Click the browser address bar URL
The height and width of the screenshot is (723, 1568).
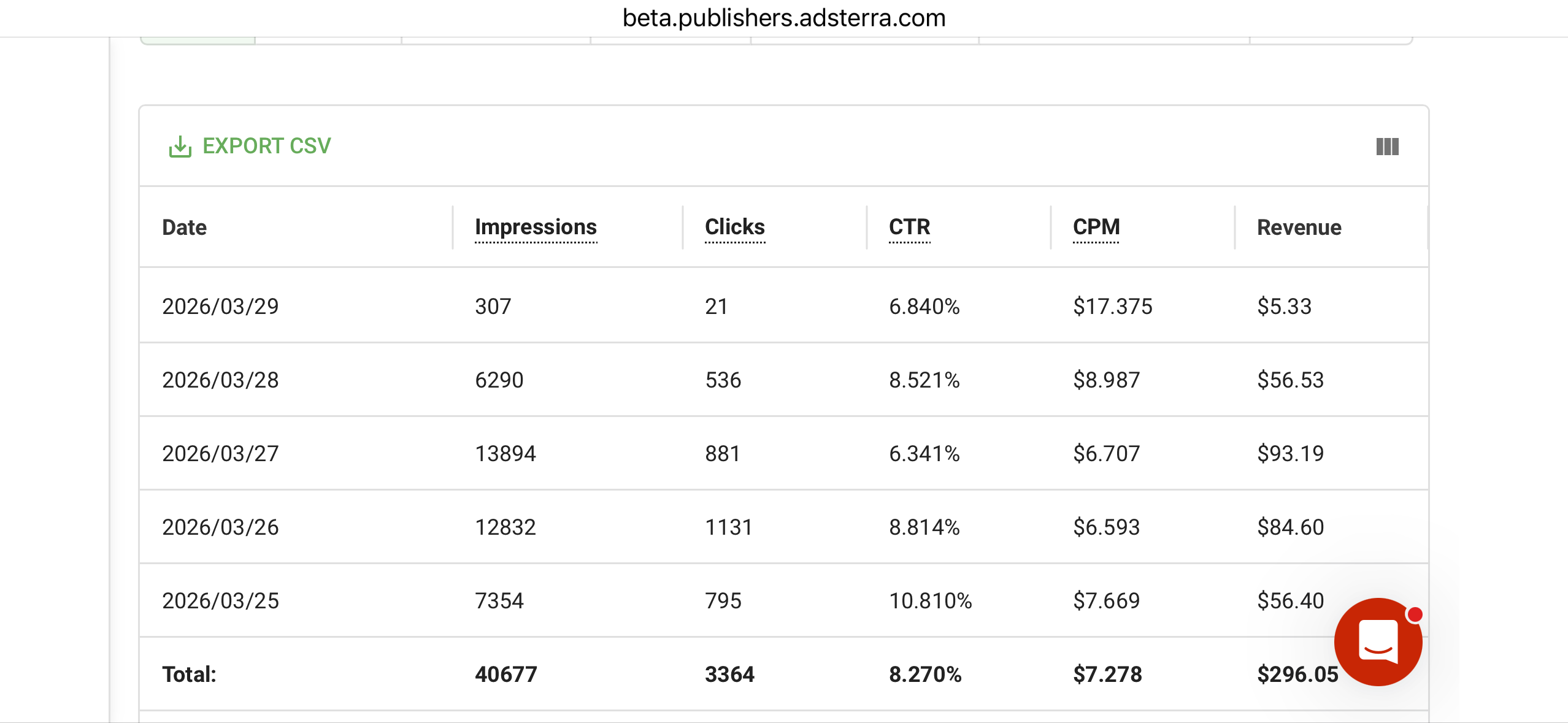coord(783,18)
